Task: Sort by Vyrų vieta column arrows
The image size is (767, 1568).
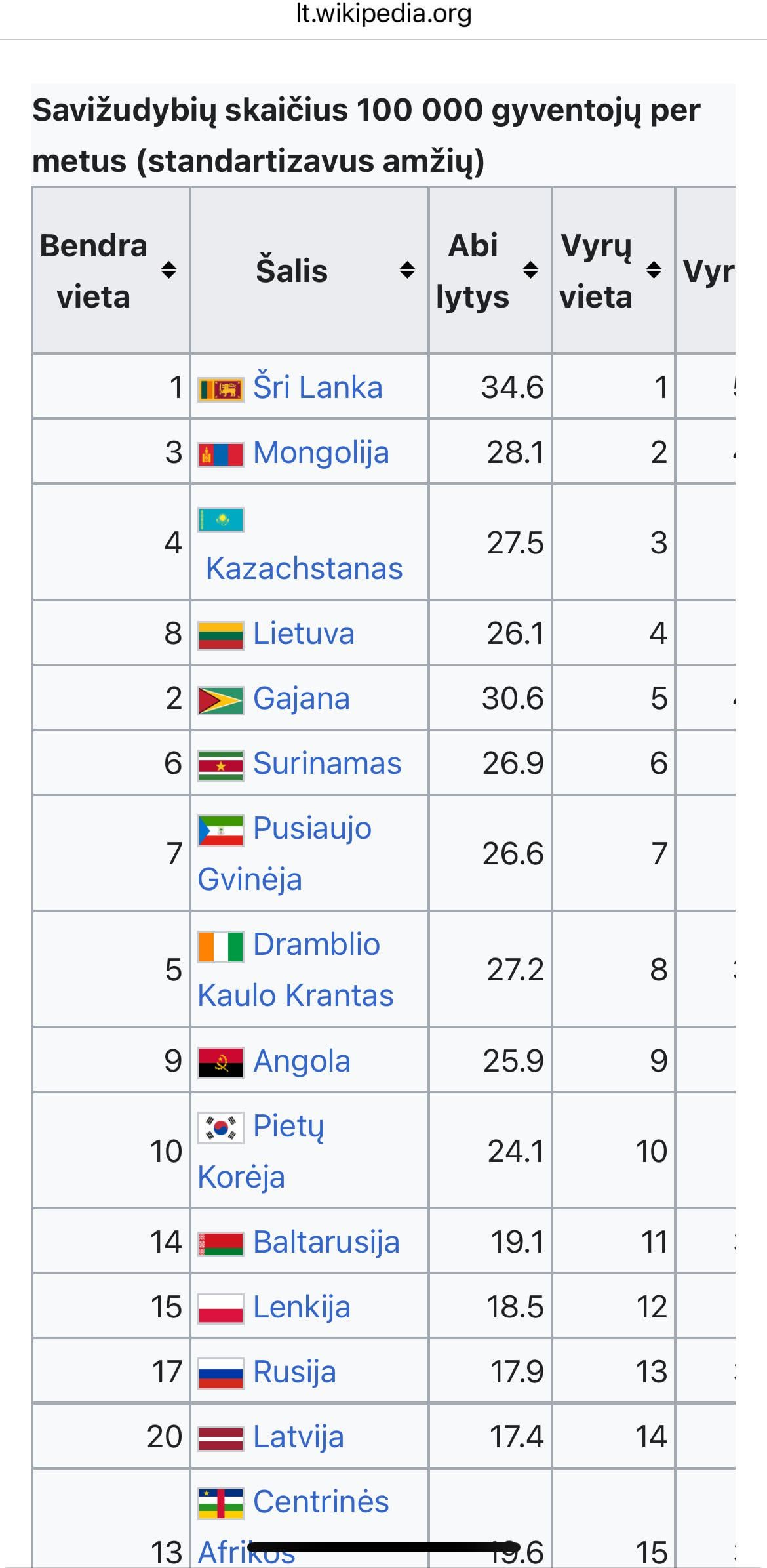Action: 654,270
